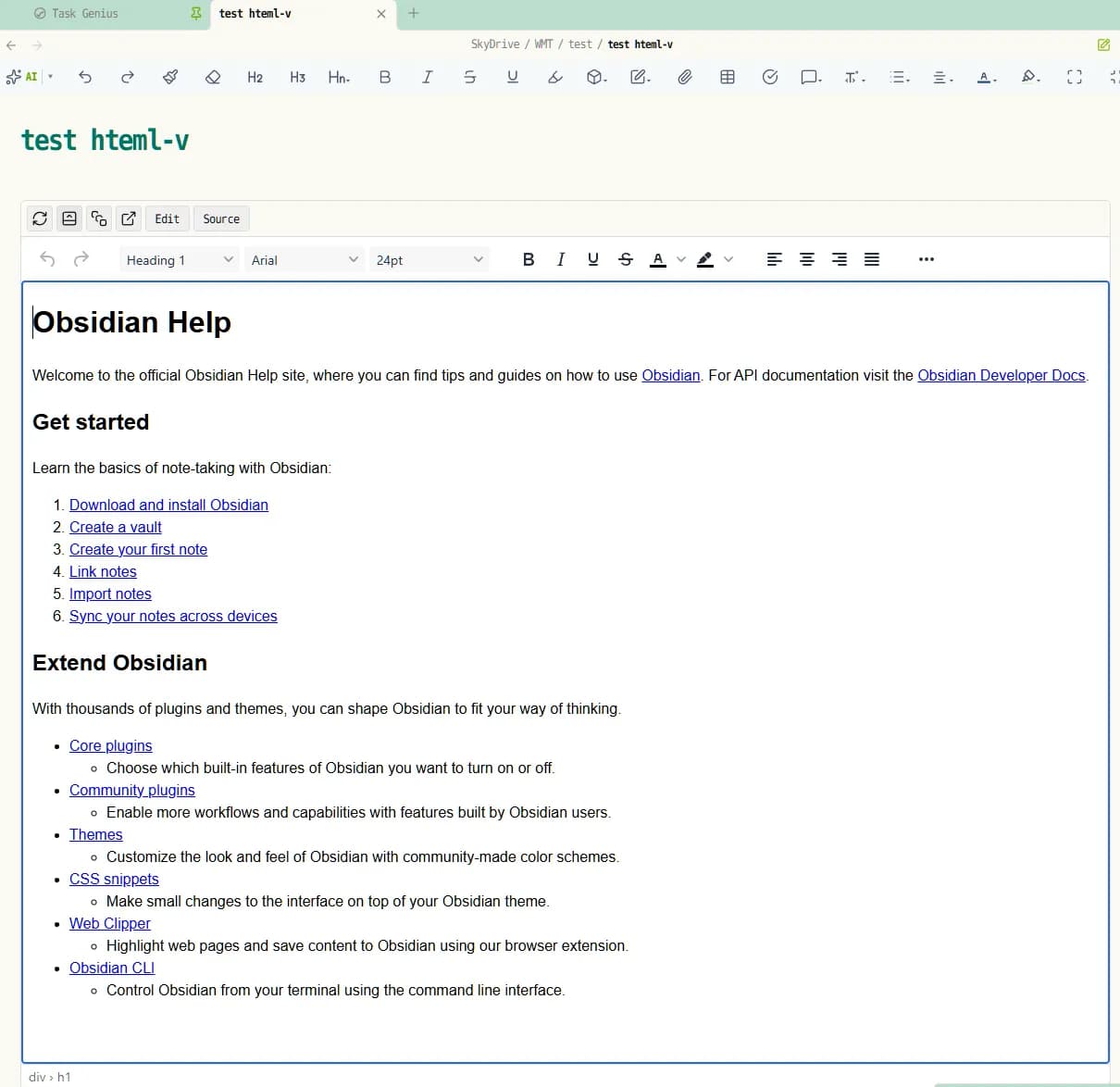Open the list style dropdown
Image resolution: width=1120 pixels, height=1087 pixels.
(x=900, y=77)
